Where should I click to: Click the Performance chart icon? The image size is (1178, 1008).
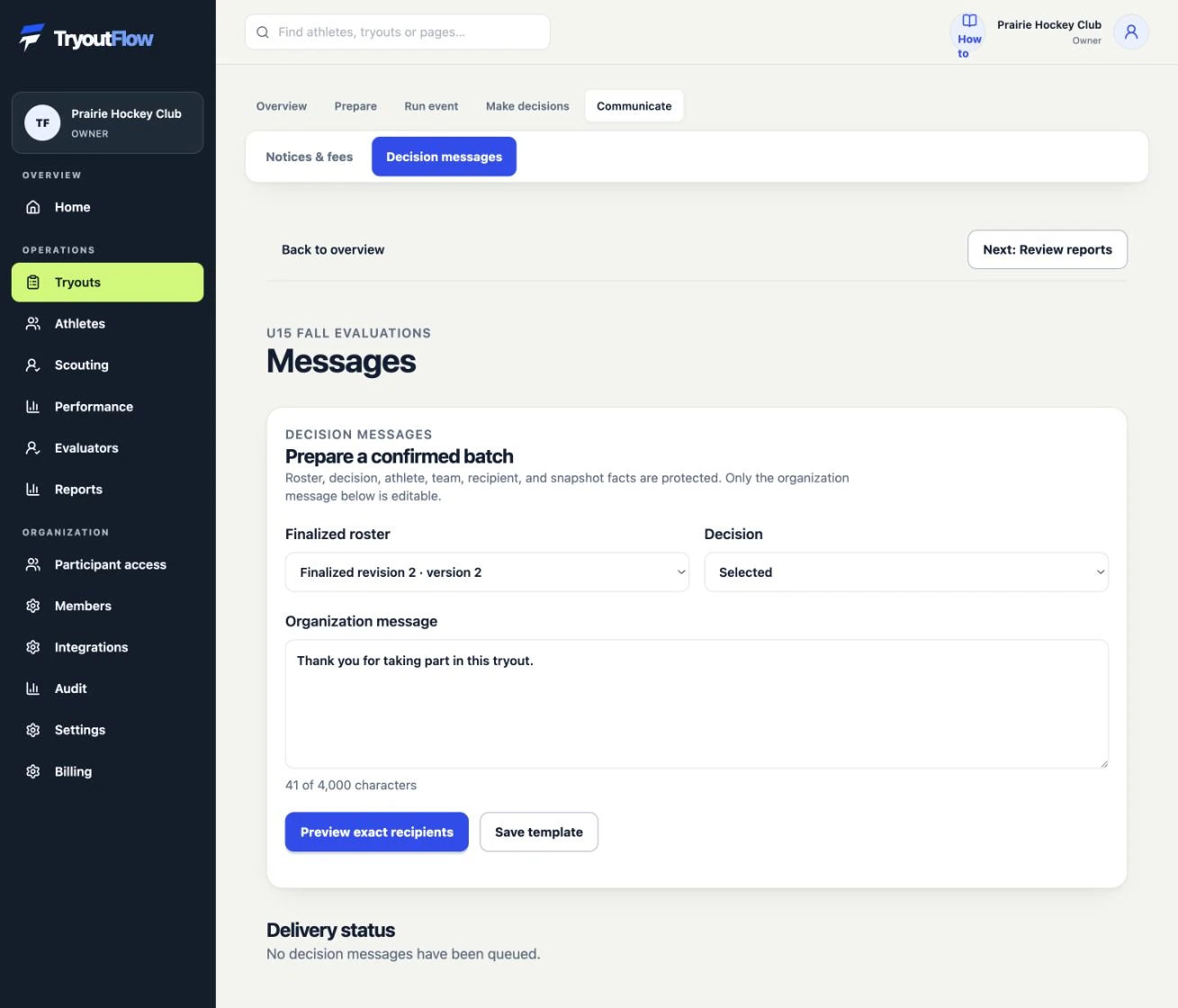click(x=33, y=407)
